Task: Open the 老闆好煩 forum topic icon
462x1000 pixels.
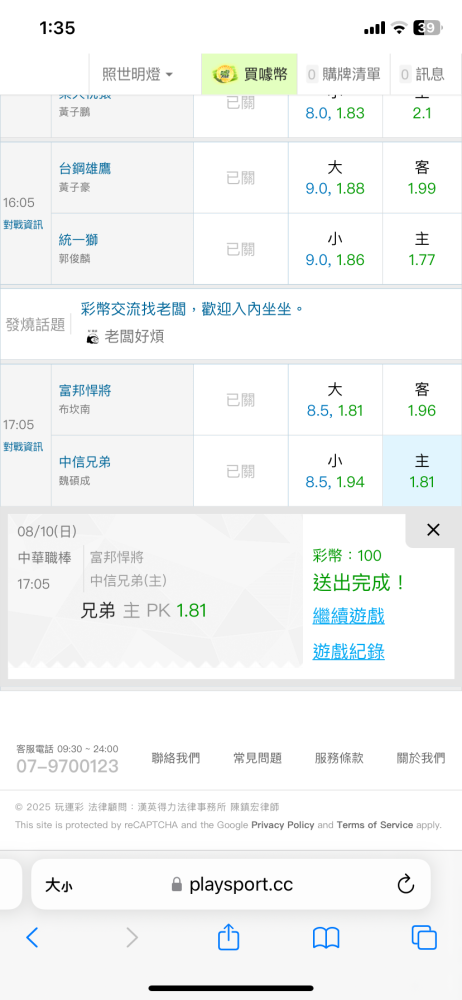Action: [x=92, y=337]
